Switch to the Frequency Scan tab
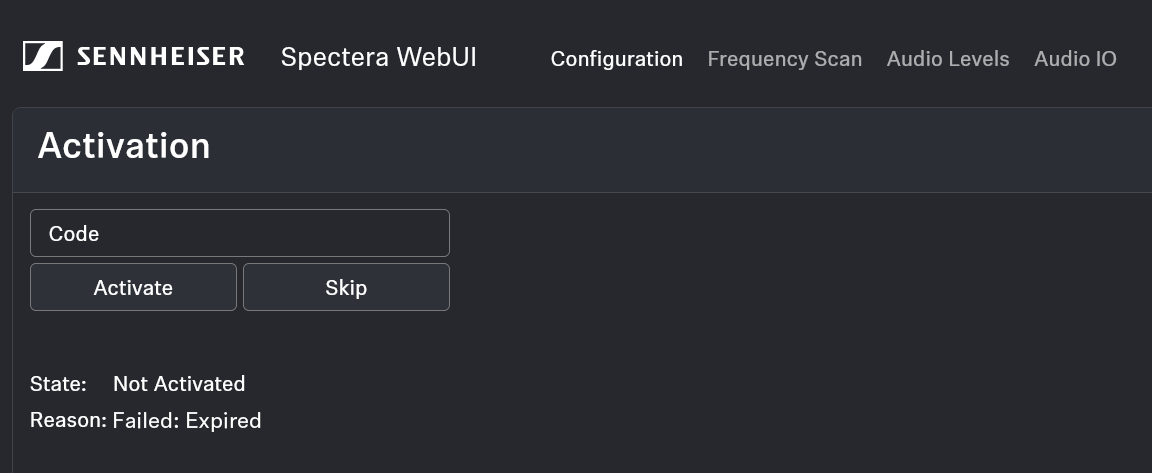This screenshot has height=473, width=1152. (784, 59)
